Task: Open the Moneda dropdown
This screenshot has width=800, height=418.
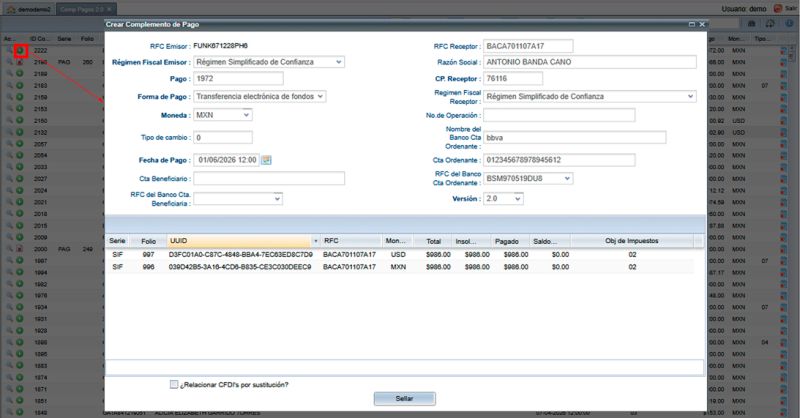Action: (246, 115)
